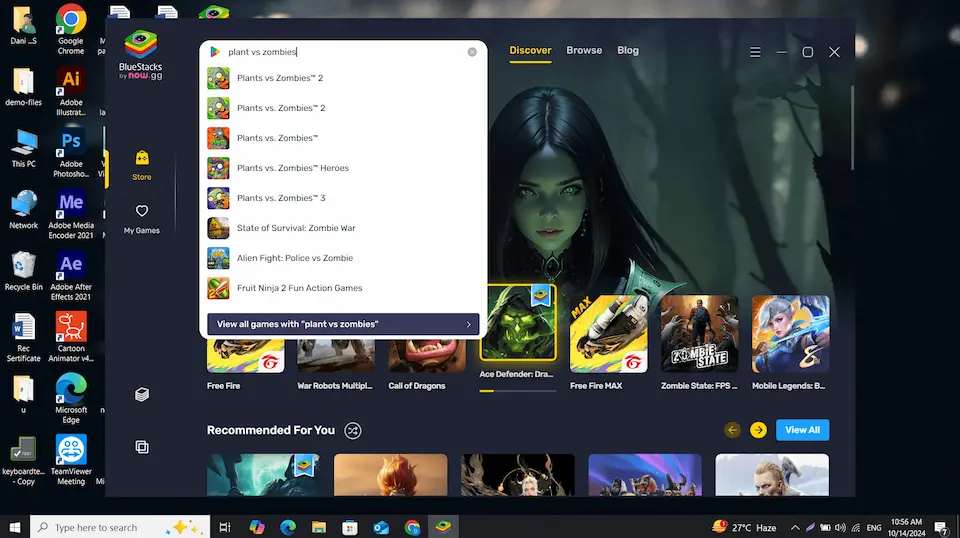Expand the system tray hidden icons
Viewport: 960px width, 538px height.
pyautogui.click(x=795, y=527)
